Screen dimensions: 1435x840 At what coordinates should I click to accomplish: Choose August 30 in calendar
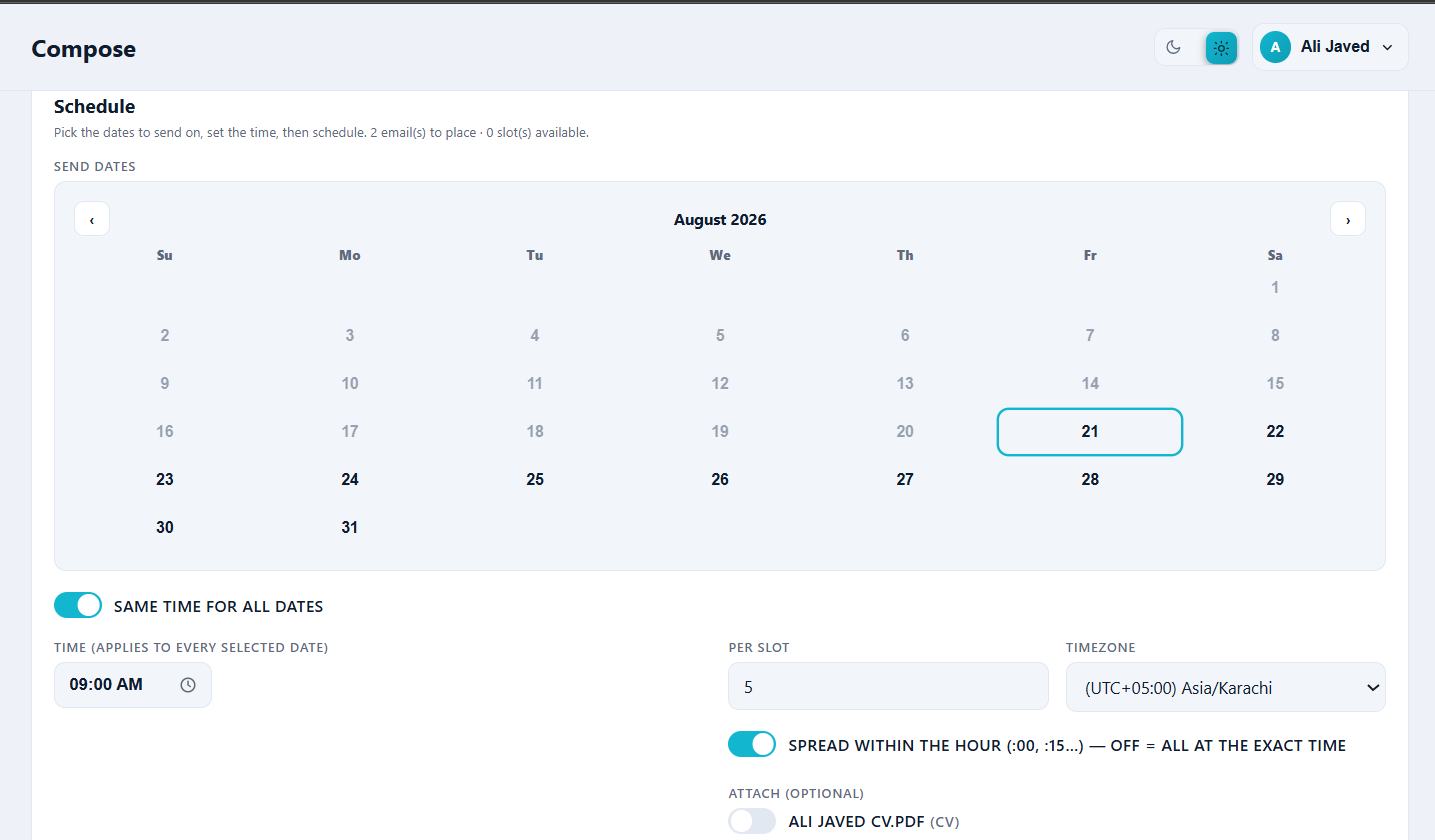point(165,528)
